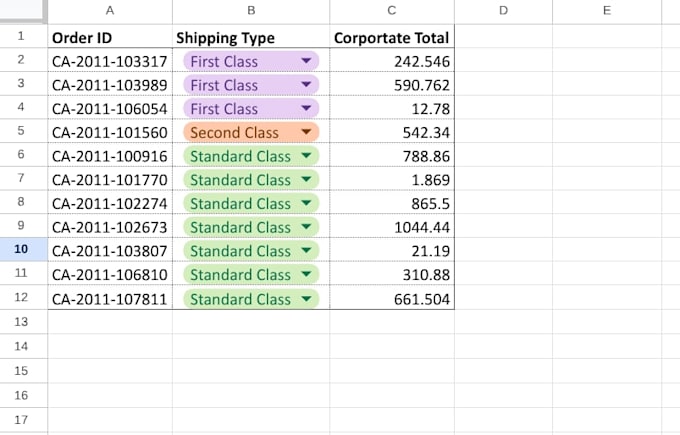
Task: Expand Standard Class dropdown in row 6
Action: 306,156
